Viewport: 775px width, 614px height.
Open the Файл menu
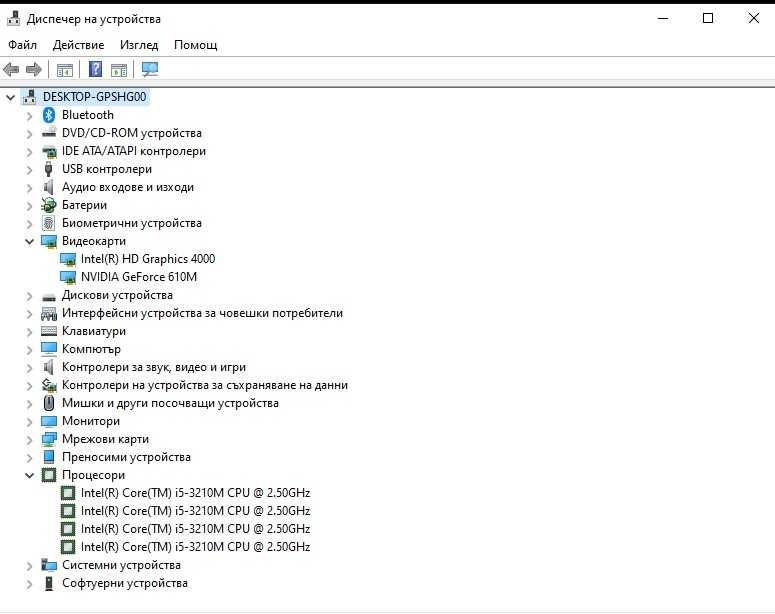point(22,45)
